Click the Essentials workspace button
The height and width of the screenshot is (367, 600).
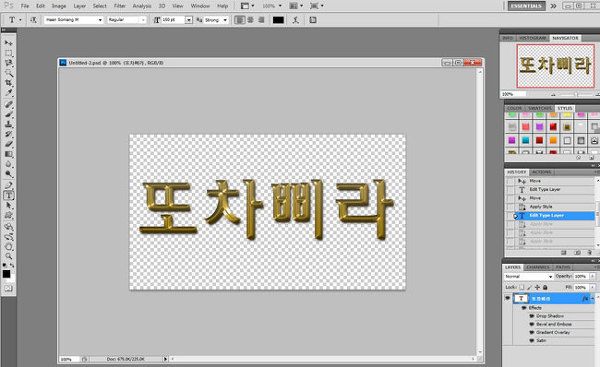(x=527, y=6)
